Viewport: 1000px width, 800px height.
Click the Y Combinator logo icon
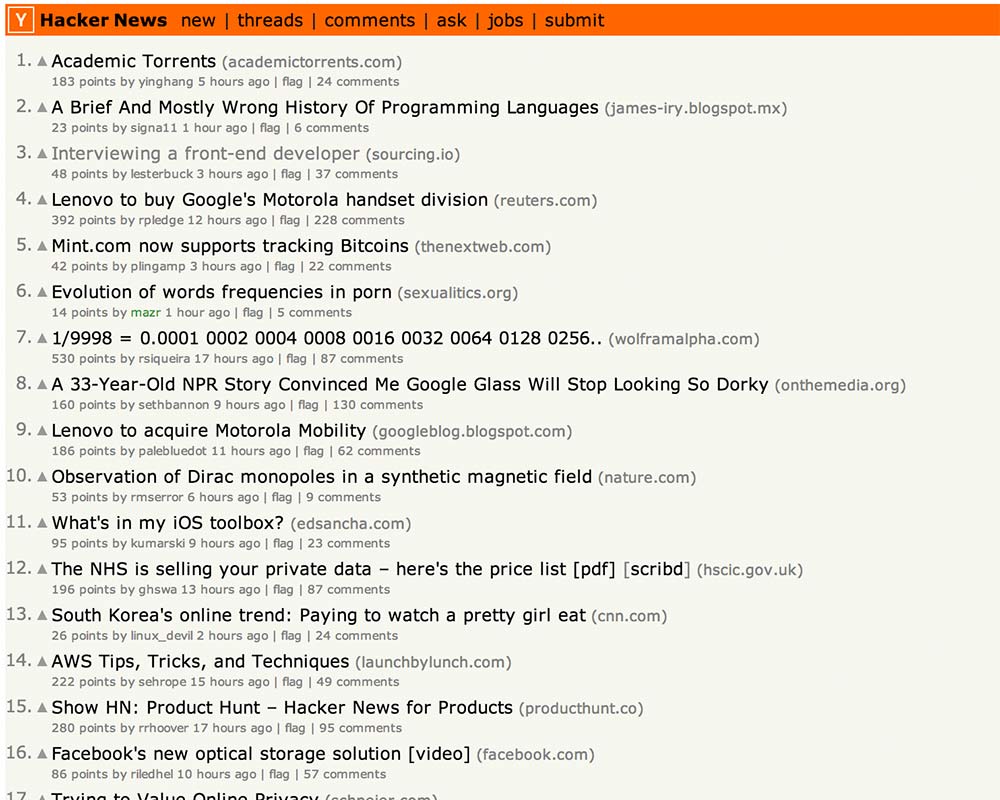click(x=21, y=20)
